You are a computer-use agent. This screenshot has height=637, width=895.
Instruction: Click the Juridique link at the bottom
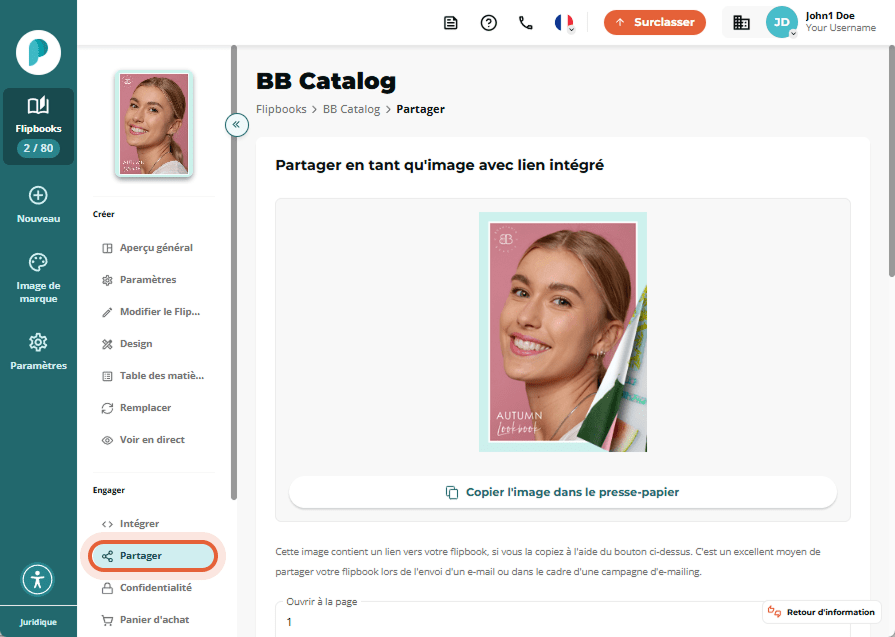click(x=38, y=622)
